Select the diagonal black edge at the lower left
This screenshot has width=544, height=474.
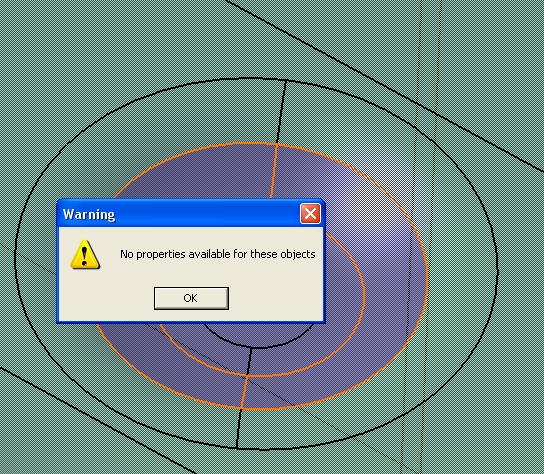97,420
